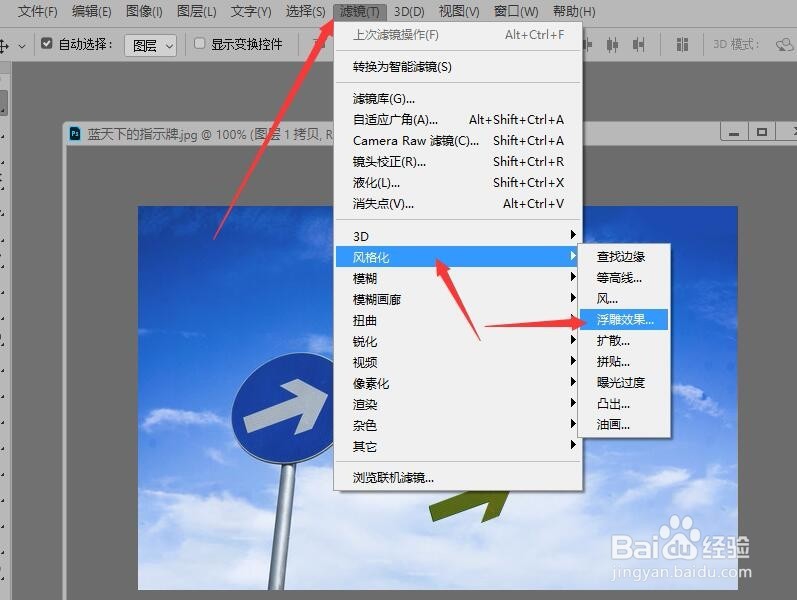Expand the tool preset arrow beside Move tool
The height and width of the screenshot is (600, 797).
tap(22, 46)
